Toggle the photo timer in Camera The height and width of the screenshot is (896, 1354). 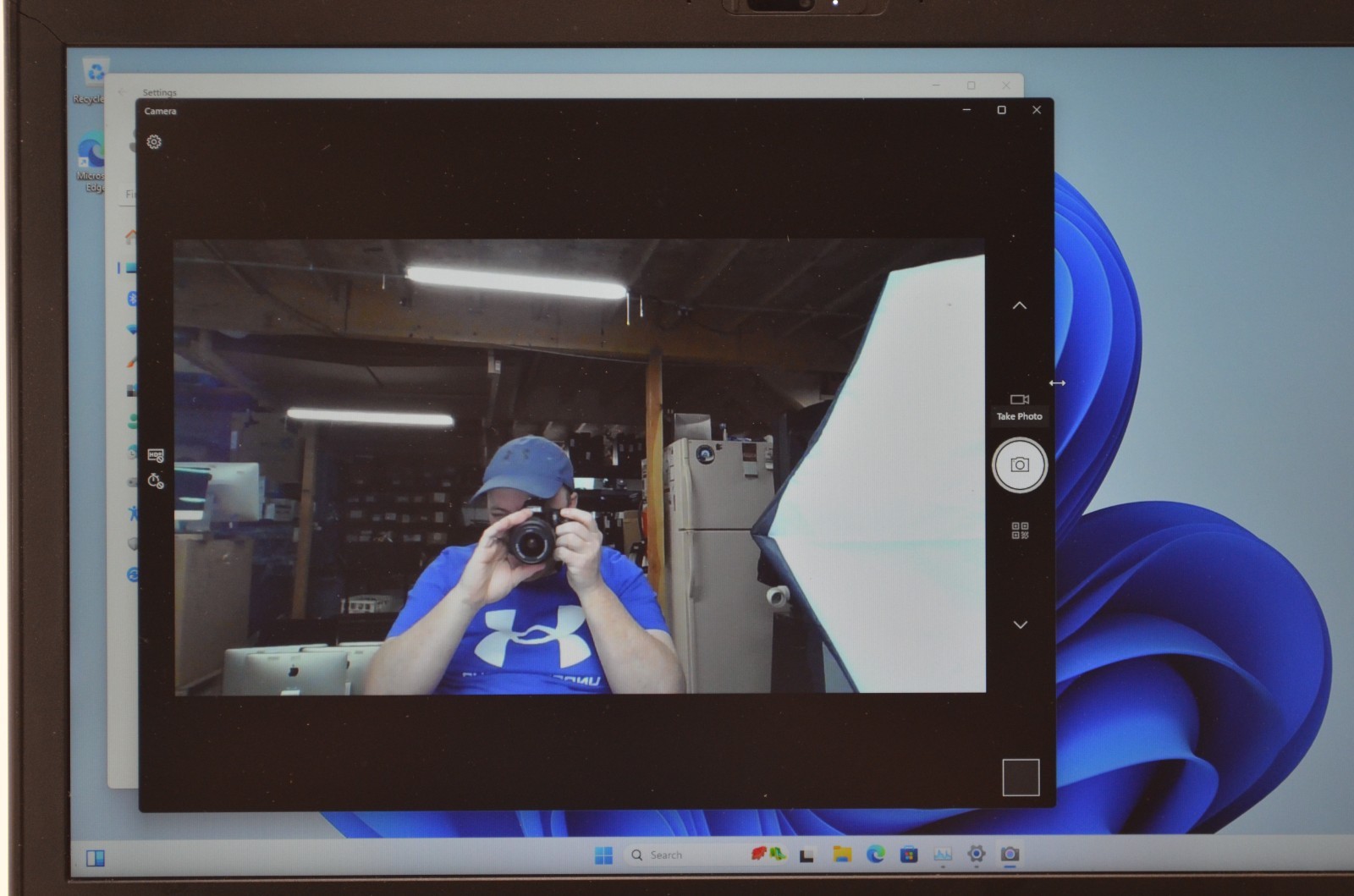pos(156,481)
